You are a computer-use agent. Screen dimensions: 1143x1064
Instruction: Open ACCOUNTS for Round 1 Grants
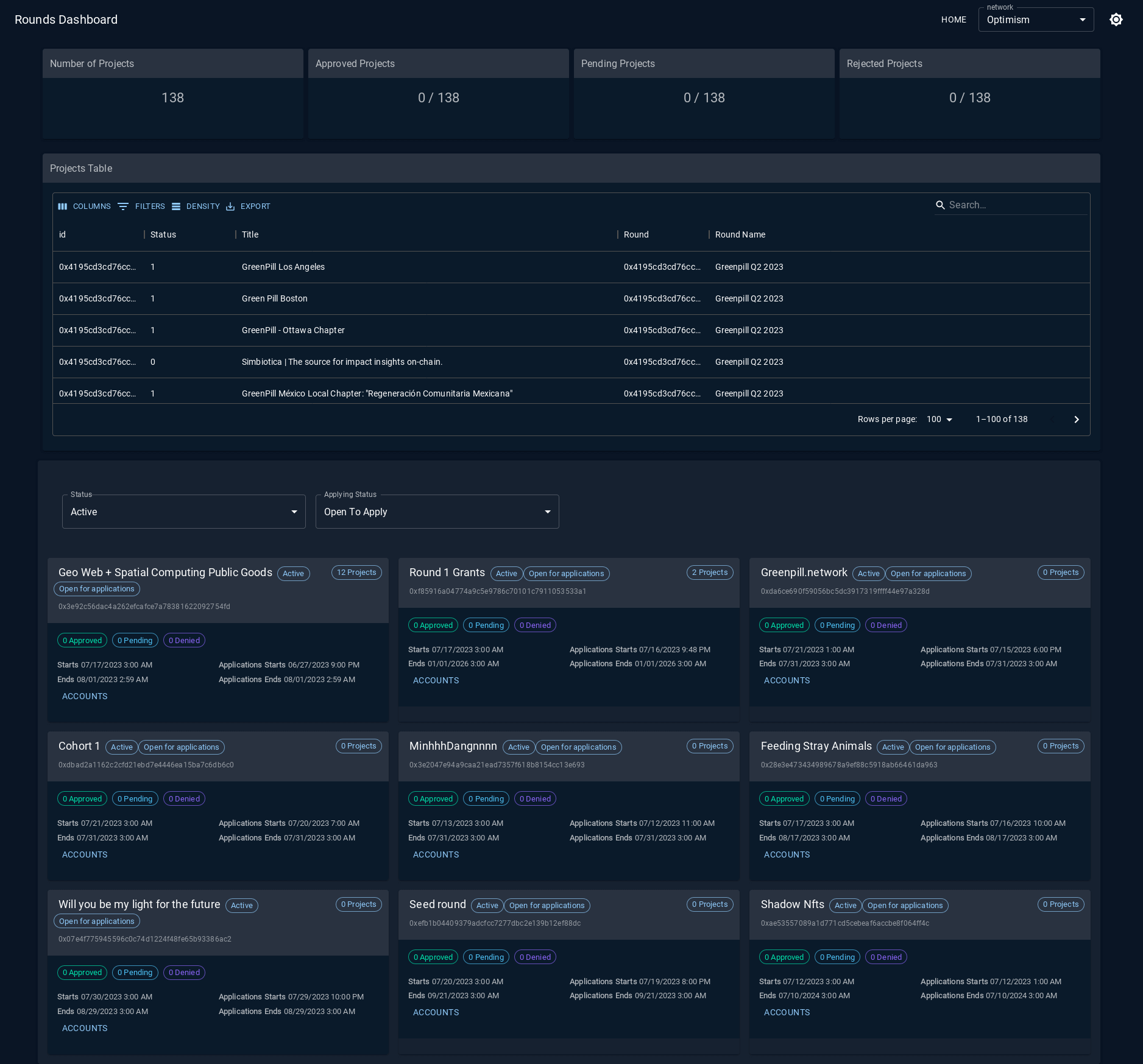[x=436, y=680]
